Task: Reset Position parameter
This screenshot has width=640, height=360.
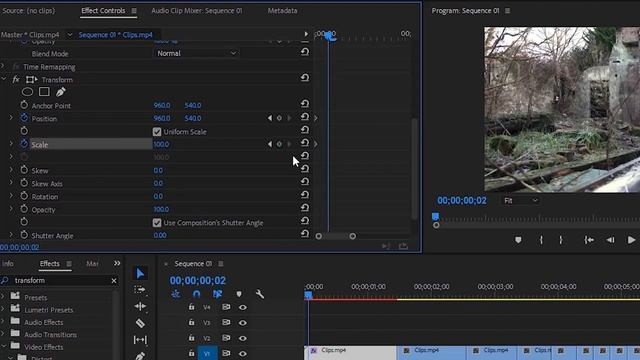Action: click(304, 117)
